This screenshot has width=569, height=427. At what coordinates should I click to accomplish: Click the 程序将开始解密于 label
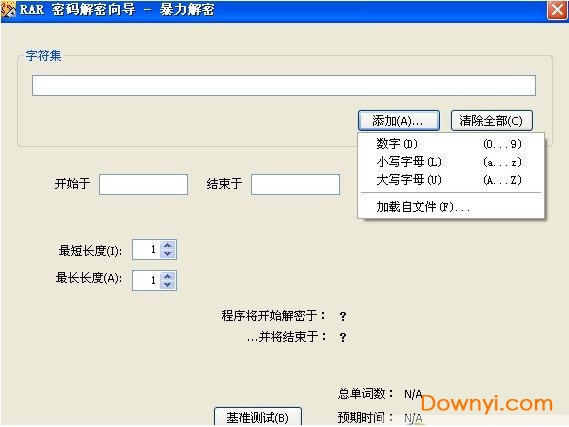pyautogui.click(x=274, y=316)
